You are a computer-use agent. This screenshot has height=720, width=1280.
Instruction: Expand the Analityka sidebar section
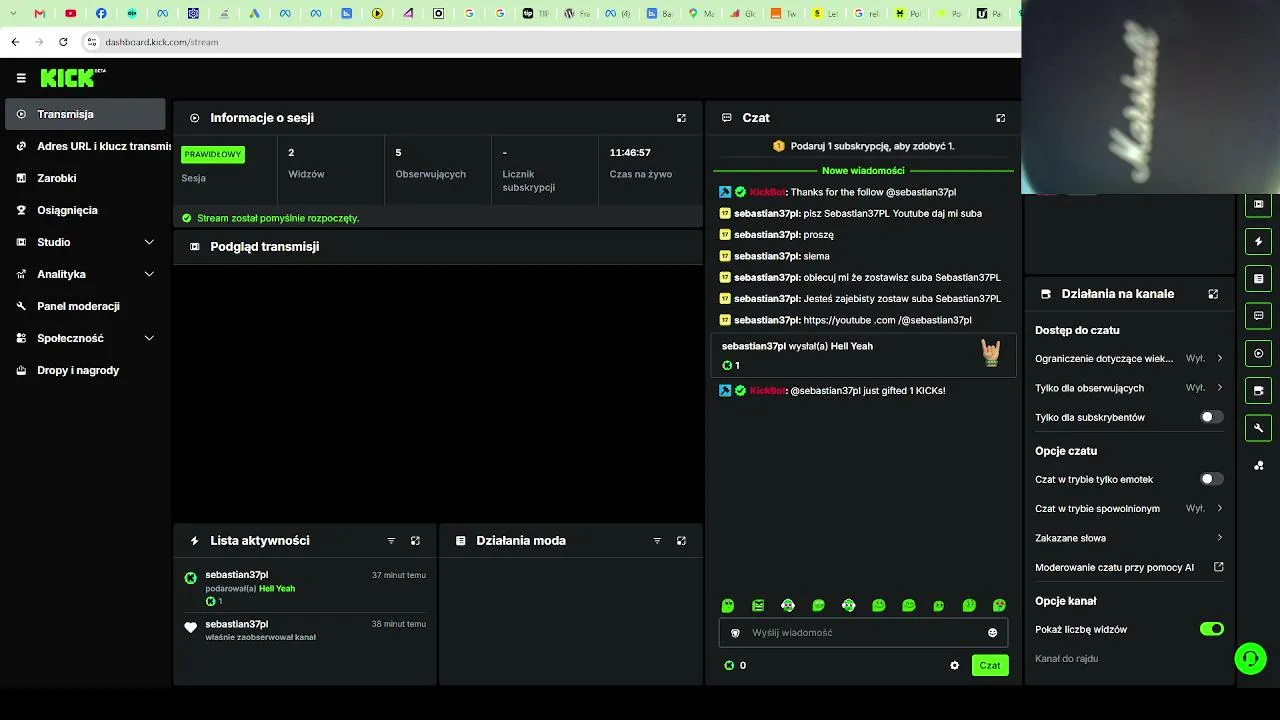85,274
